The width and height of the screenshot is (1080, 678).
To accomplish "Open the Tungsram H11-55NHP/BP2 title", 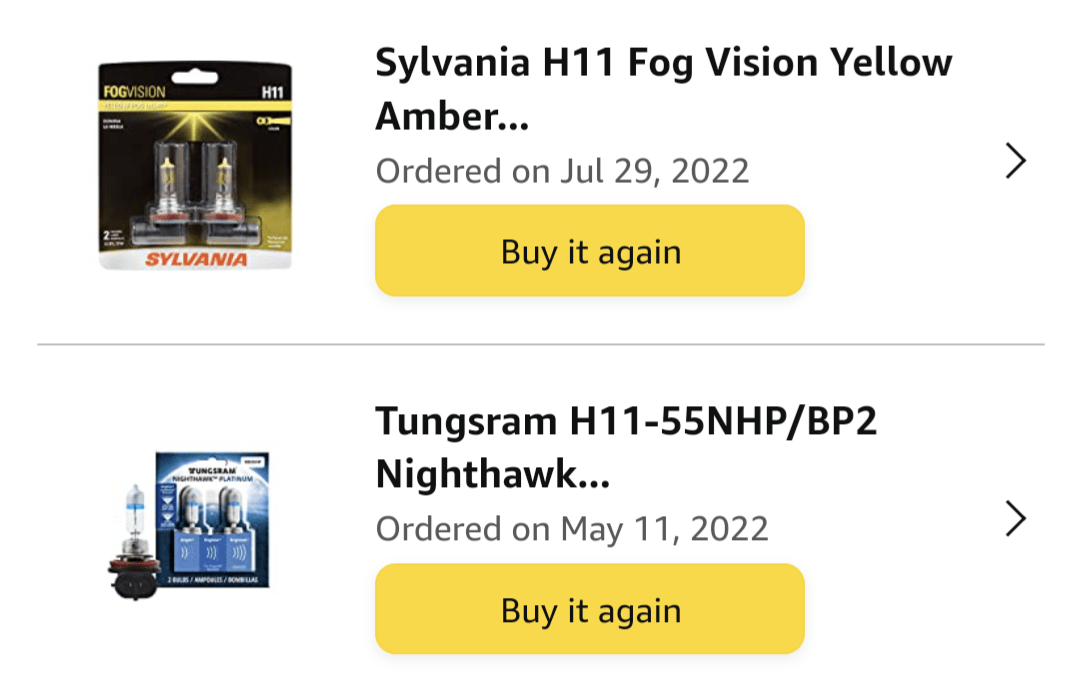I will (626, 447).
